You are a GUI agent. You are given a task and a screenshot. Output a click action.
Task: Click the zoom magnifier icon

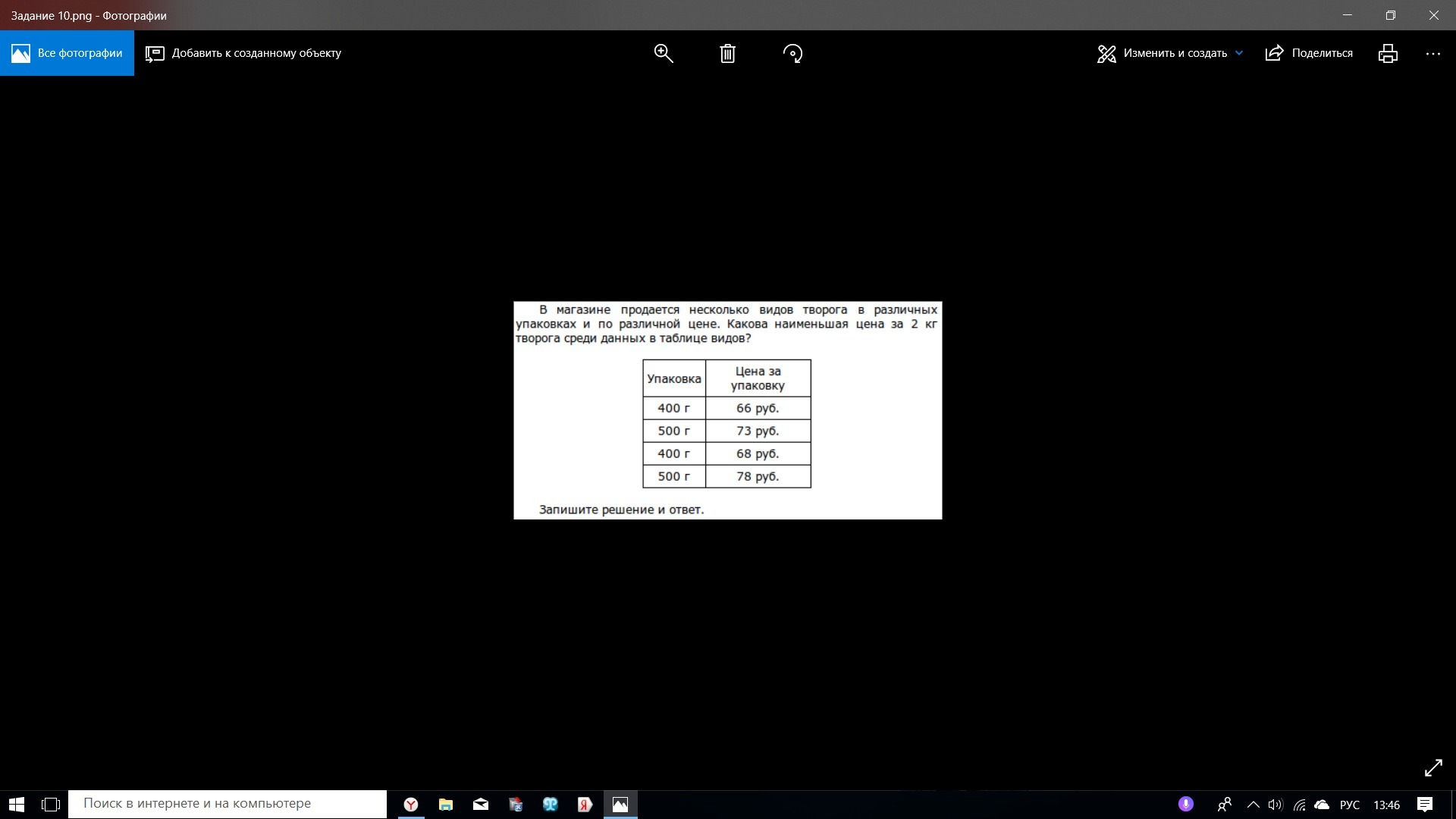(x=664, y=53)
